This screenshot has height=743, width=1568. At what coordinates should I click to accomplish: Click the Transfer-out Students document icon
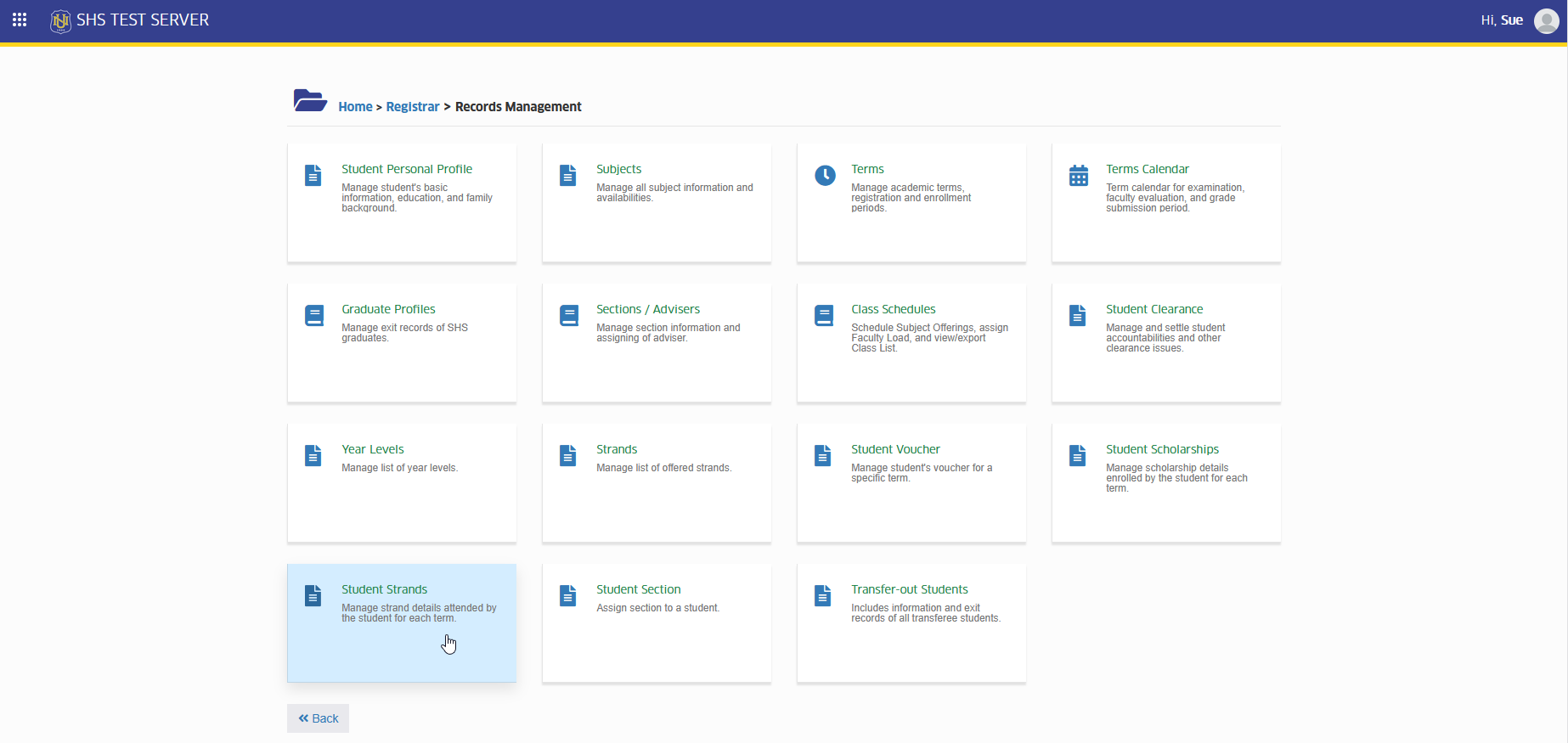[823, 595]
